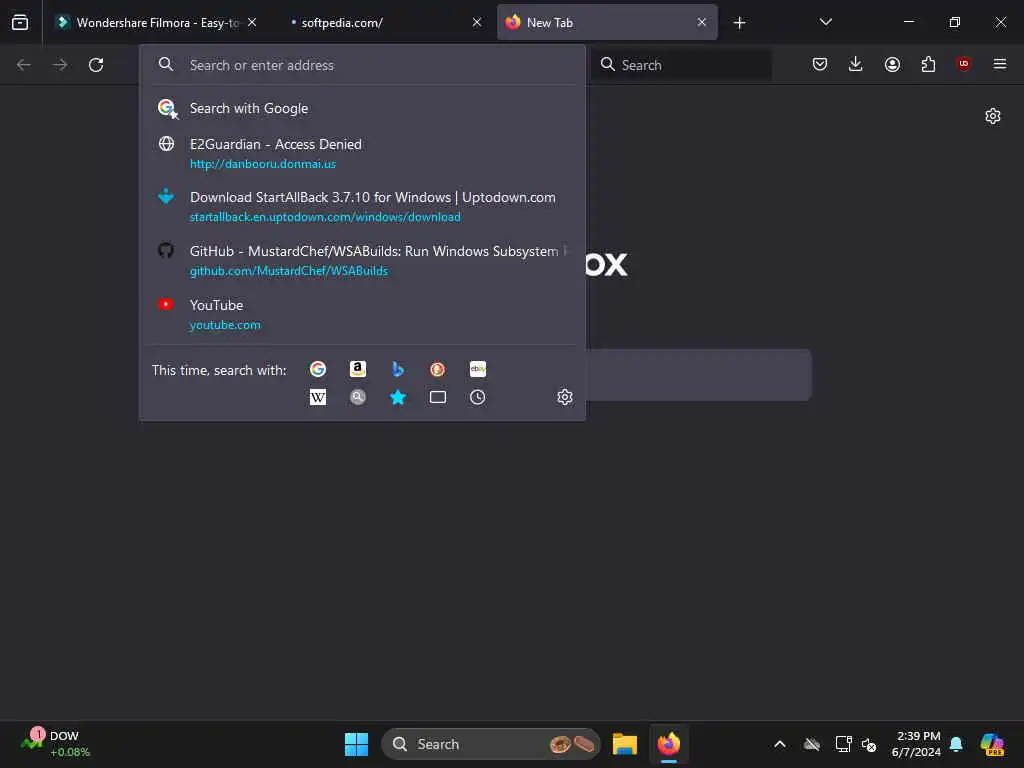Search this time with Bing icon

[398, 369]
